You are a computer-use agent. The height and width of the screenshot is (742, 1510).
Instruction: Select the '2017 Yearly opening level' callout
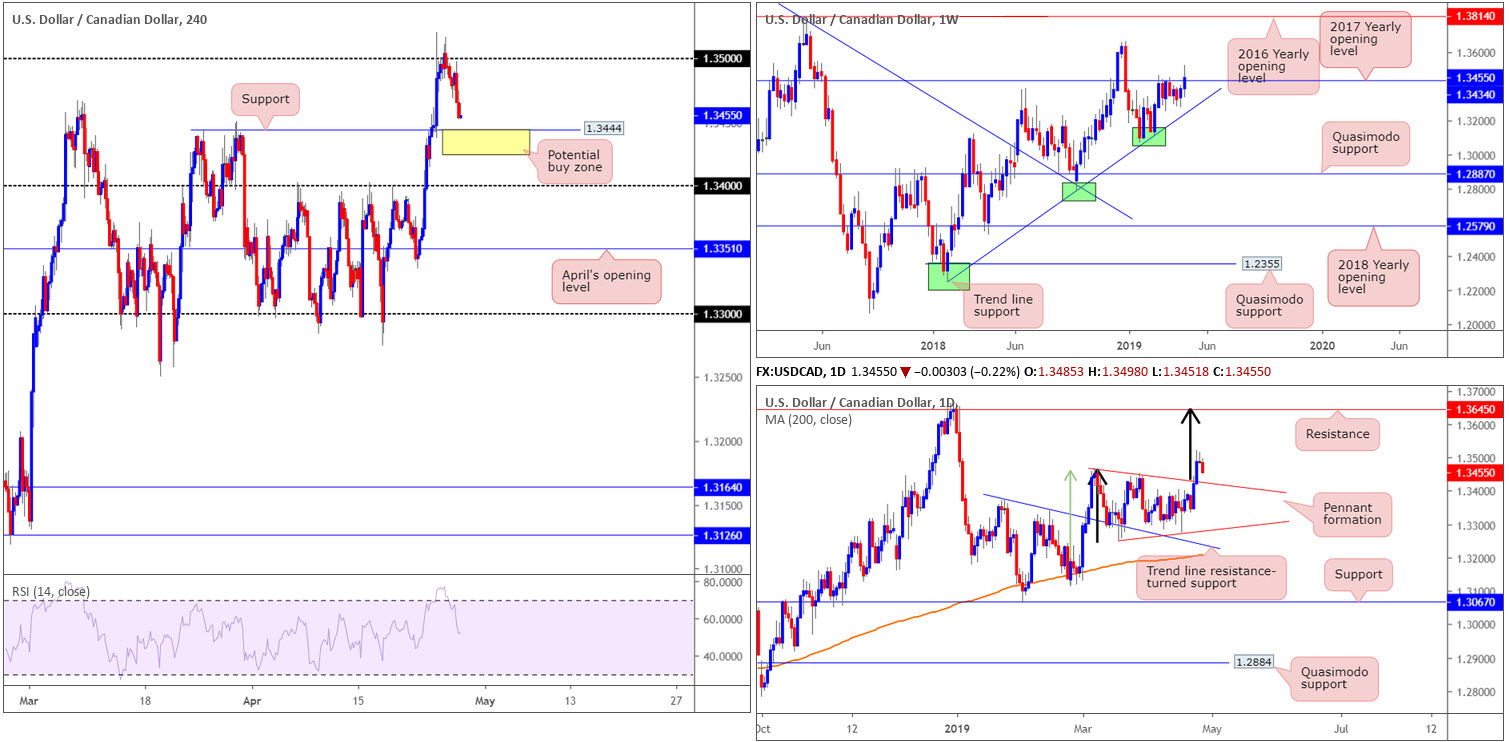pos(1365,41)
